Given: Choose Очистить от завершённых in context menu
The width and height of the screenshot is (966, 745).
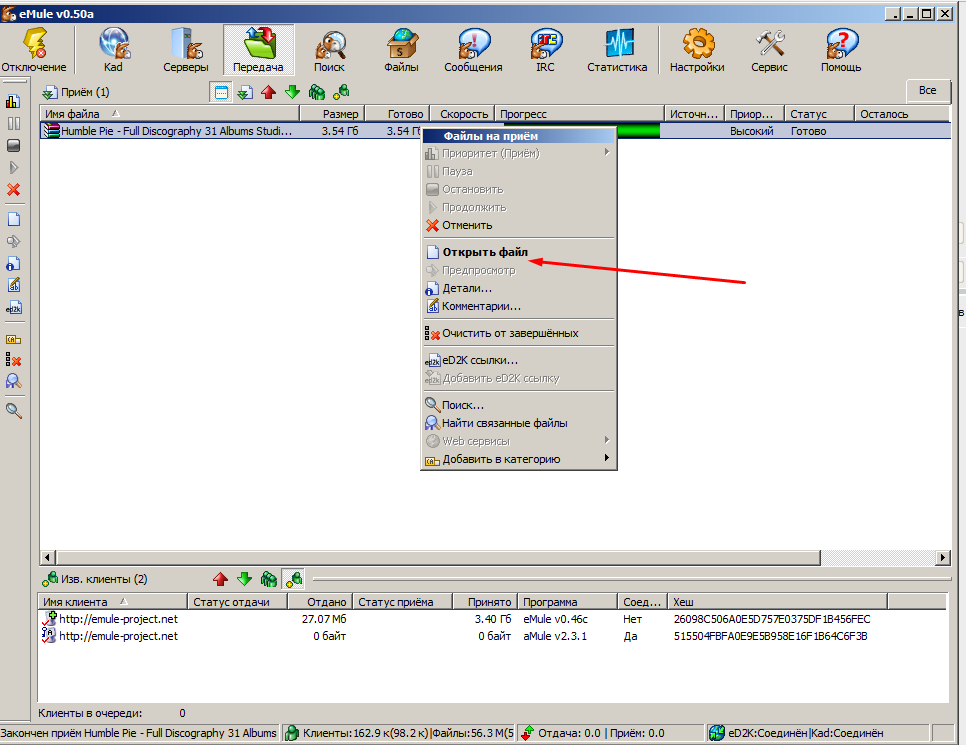Looking at the screenshot, I should pos(519,333).
